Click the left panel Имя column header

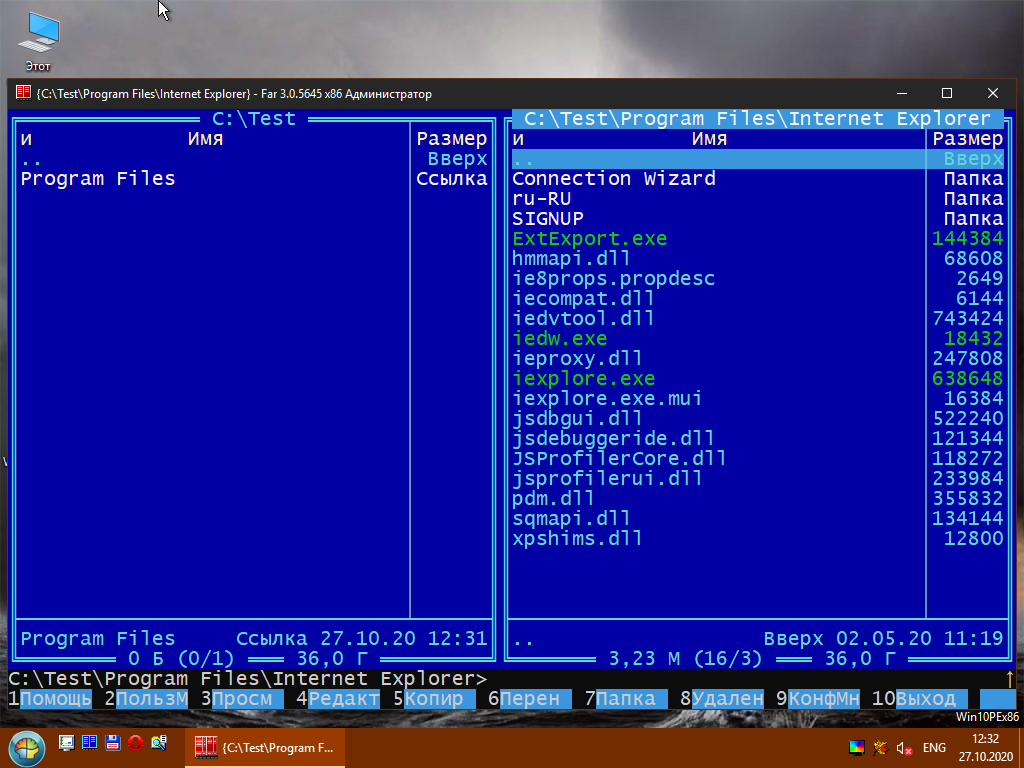(206, 139)
